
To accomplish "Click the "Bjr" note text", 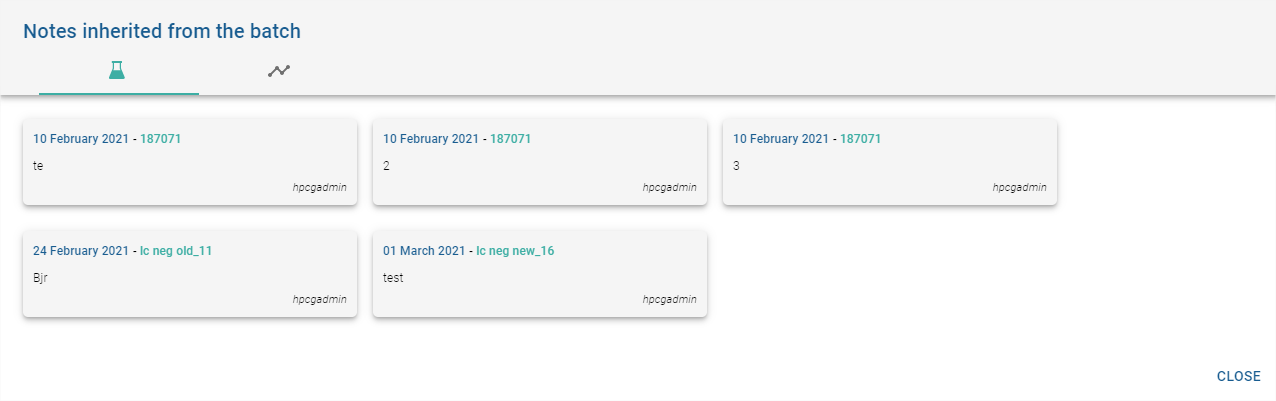I will click(x=41, y=277).
